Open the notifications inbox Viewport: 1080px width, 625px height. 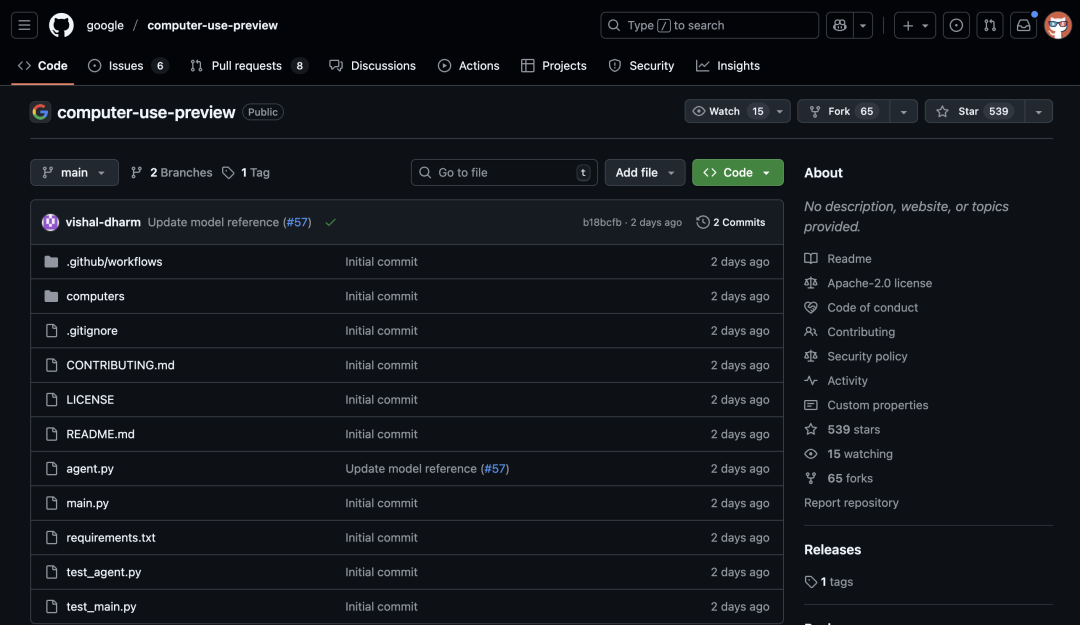tap(1023, 25)
